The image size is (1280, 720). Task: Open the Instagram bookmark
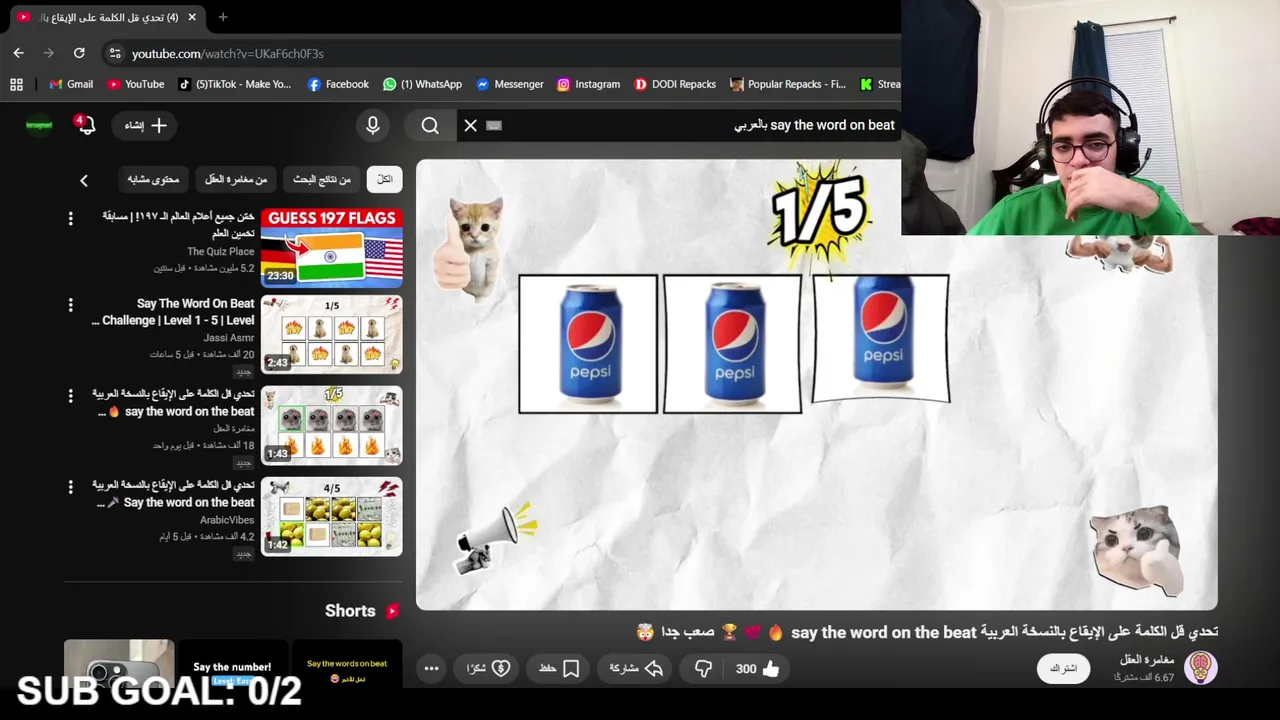[x=588, y=84]
